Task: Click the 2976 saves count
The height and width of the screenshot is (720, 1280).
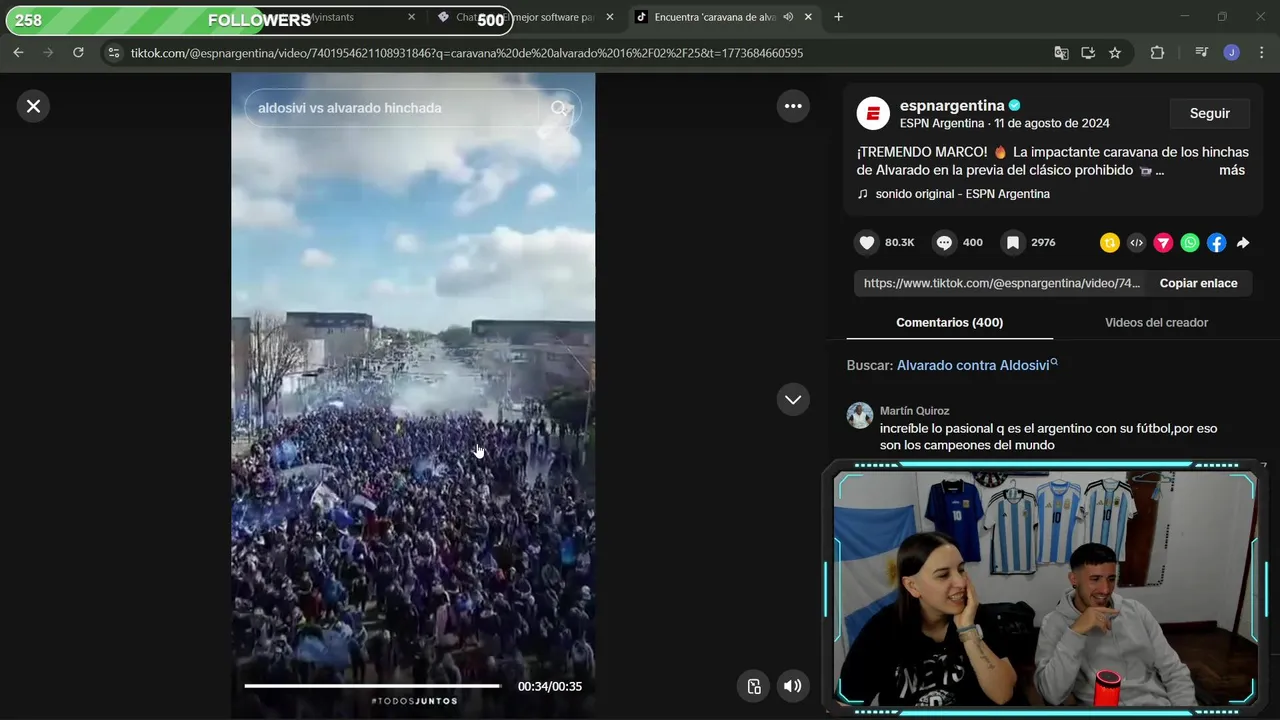Action: [1043, 242]
